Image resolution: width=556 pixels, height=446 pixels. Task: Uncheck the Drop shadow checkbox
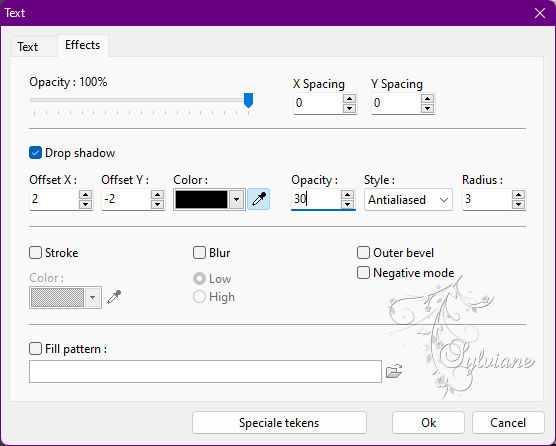coord(35,153)
